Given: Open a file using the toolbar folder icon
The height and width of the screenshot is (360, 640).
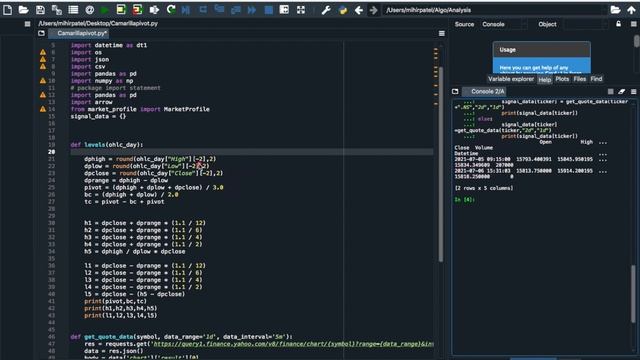Looking at the screenshot, I should pyautogui.click(x=24, y=10).
